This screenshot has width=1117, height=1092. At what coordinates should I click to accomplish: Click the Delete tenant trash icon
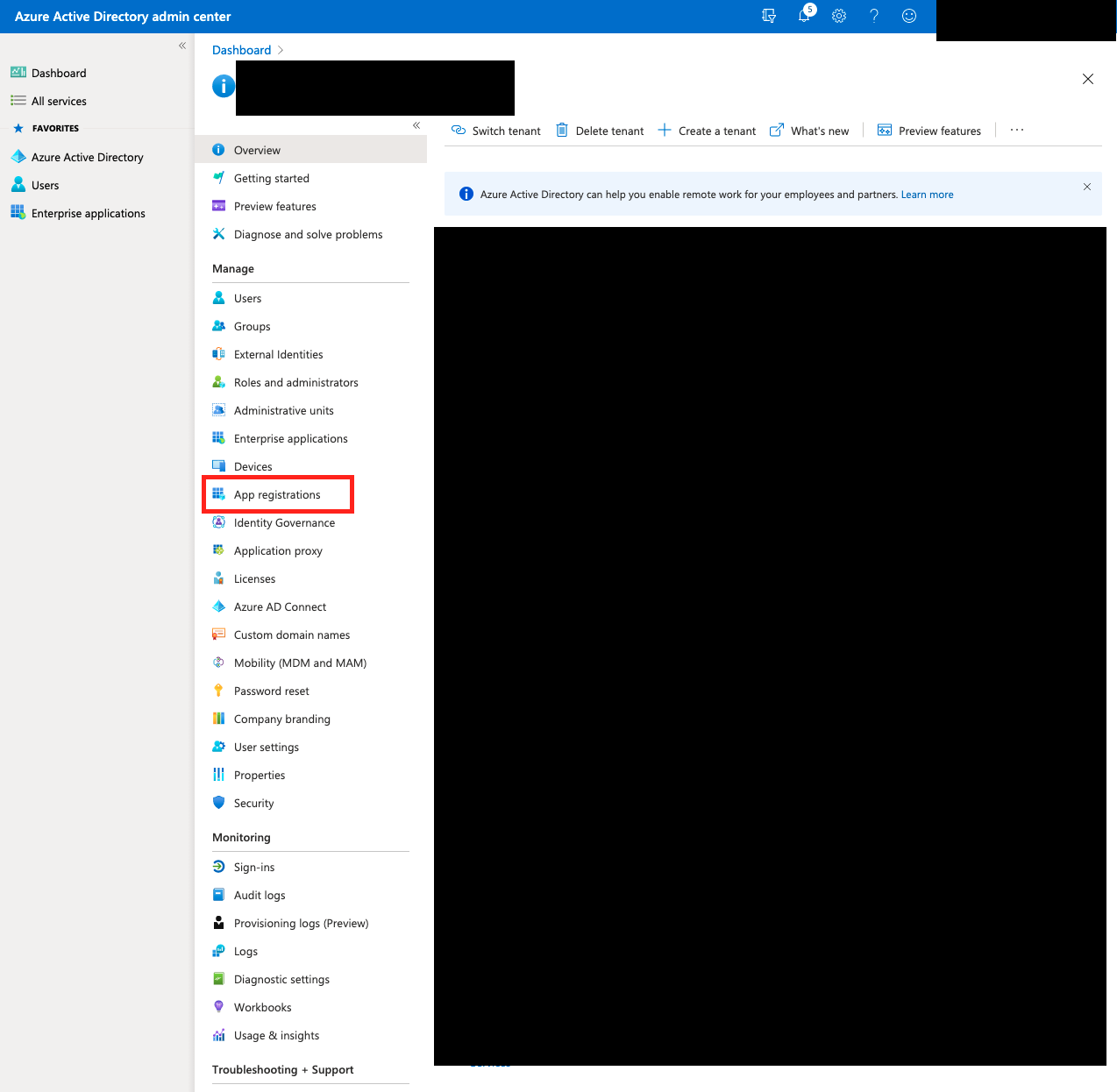pyautogui.click(x=561, y=130)
